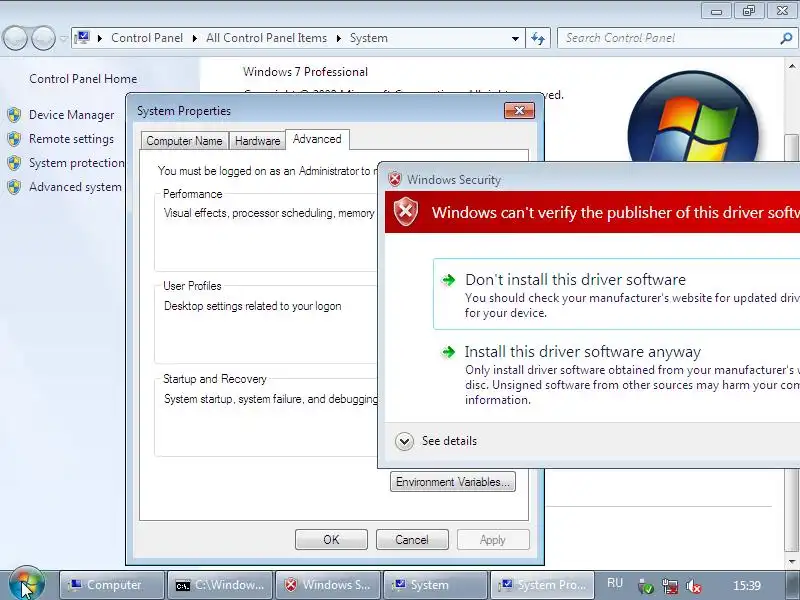Click the muted volume tray icon

coord(693,586)
